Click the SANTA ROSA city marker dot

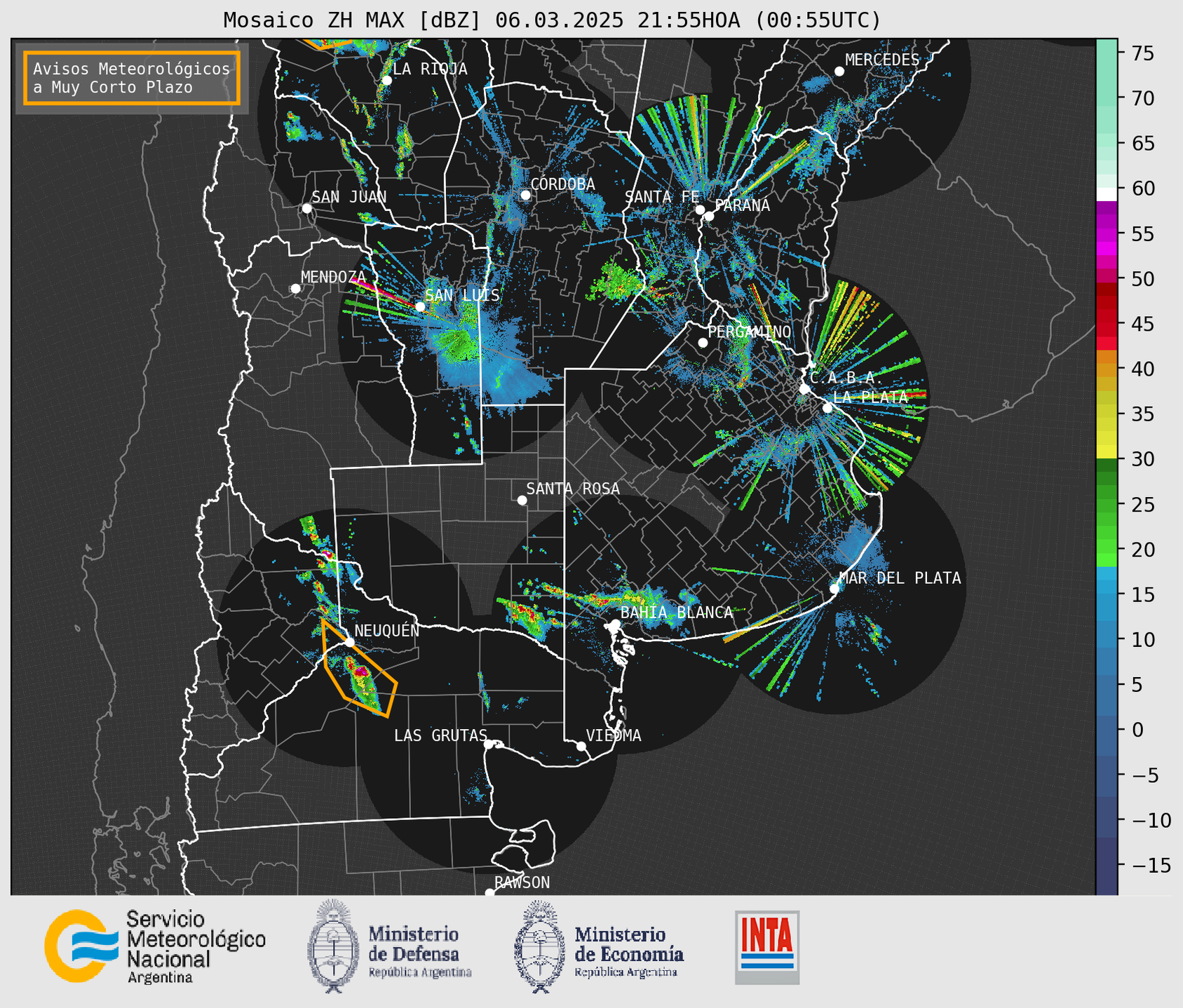click(x=522, y=500)
